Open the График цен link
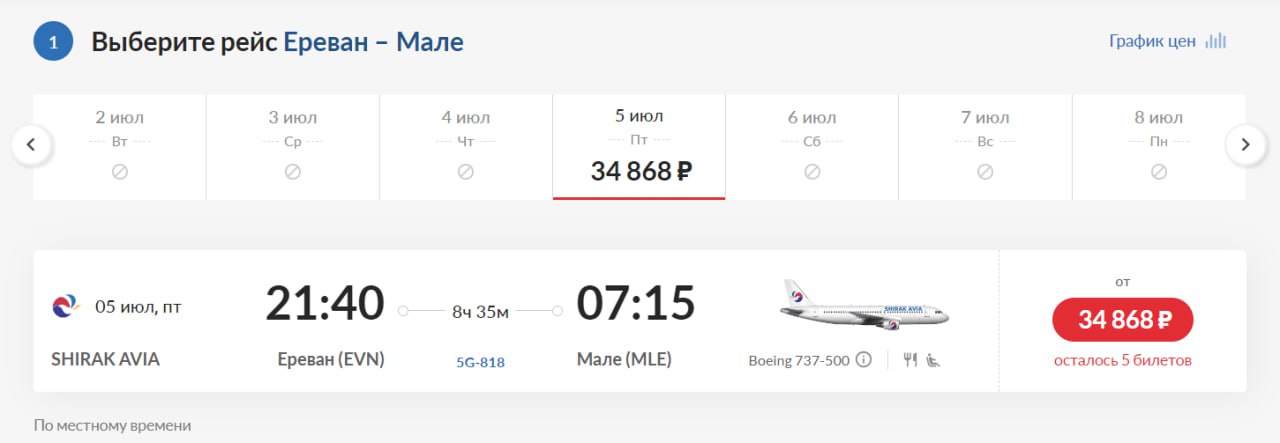The height and width of the screenshot is (443, 1280). 1152,41
